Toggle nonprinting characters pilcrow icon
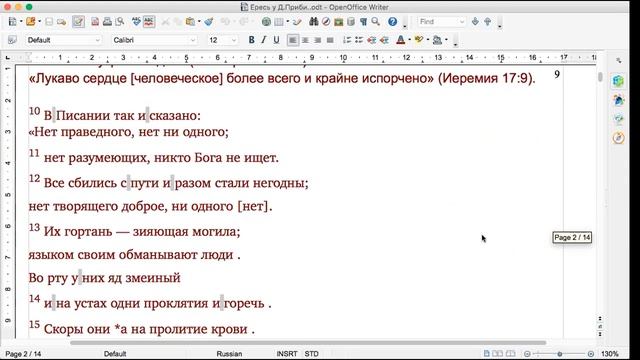Image resolution: width=640 pixels, height=360 pixels. point(363,22)
